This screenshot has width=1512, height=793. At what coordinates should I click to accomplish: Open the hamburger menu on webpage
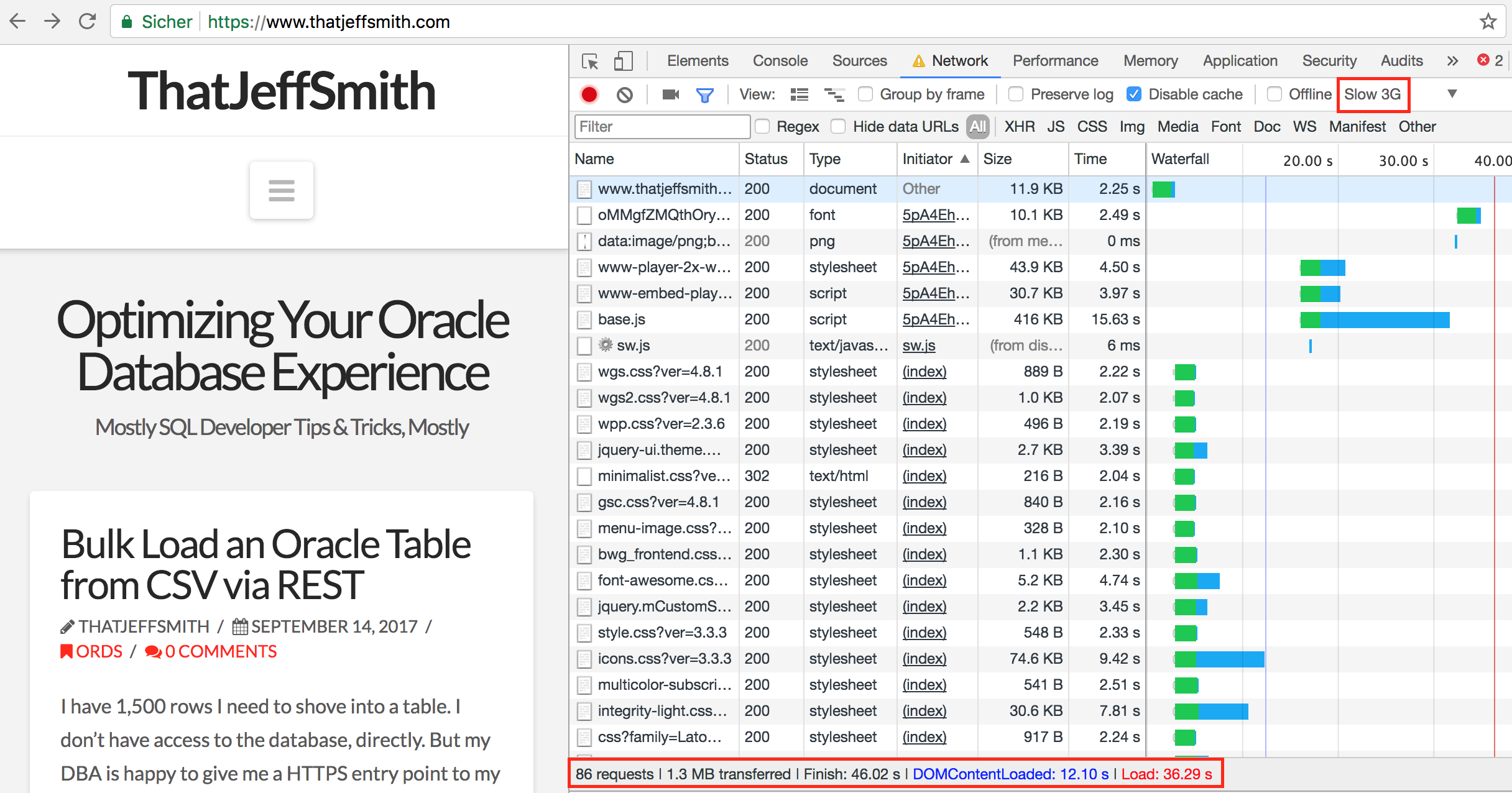(282, 190)
